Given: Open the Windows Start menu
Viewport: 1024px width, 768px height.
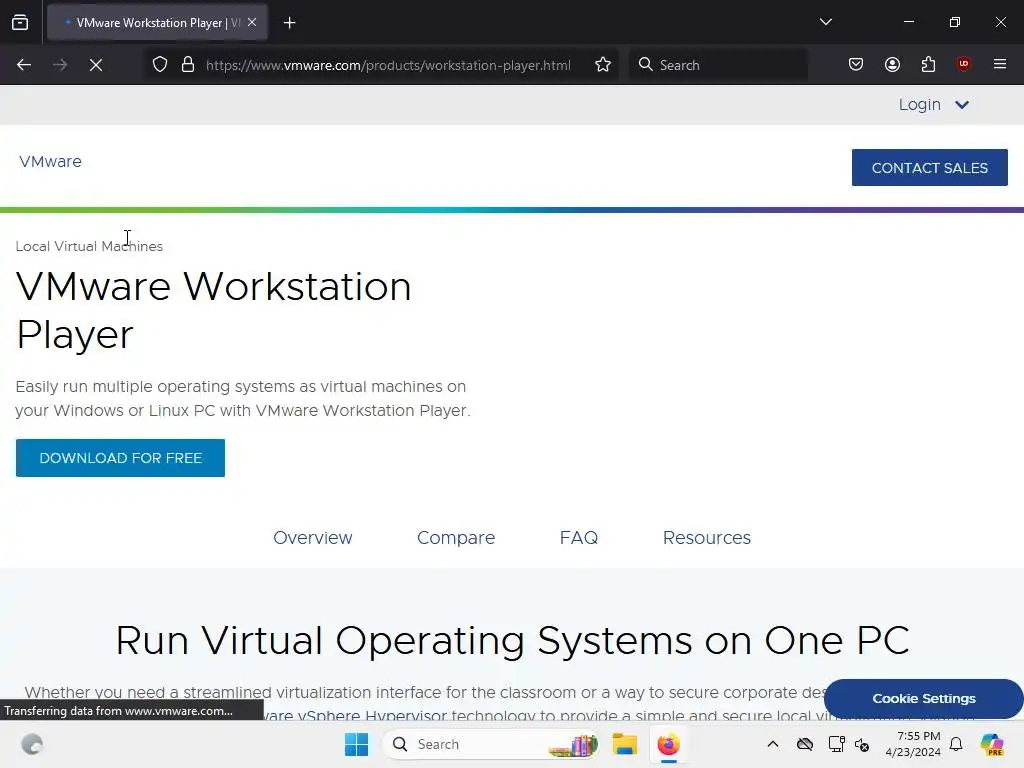Looking at the screenshot, I should pos(357,744).
